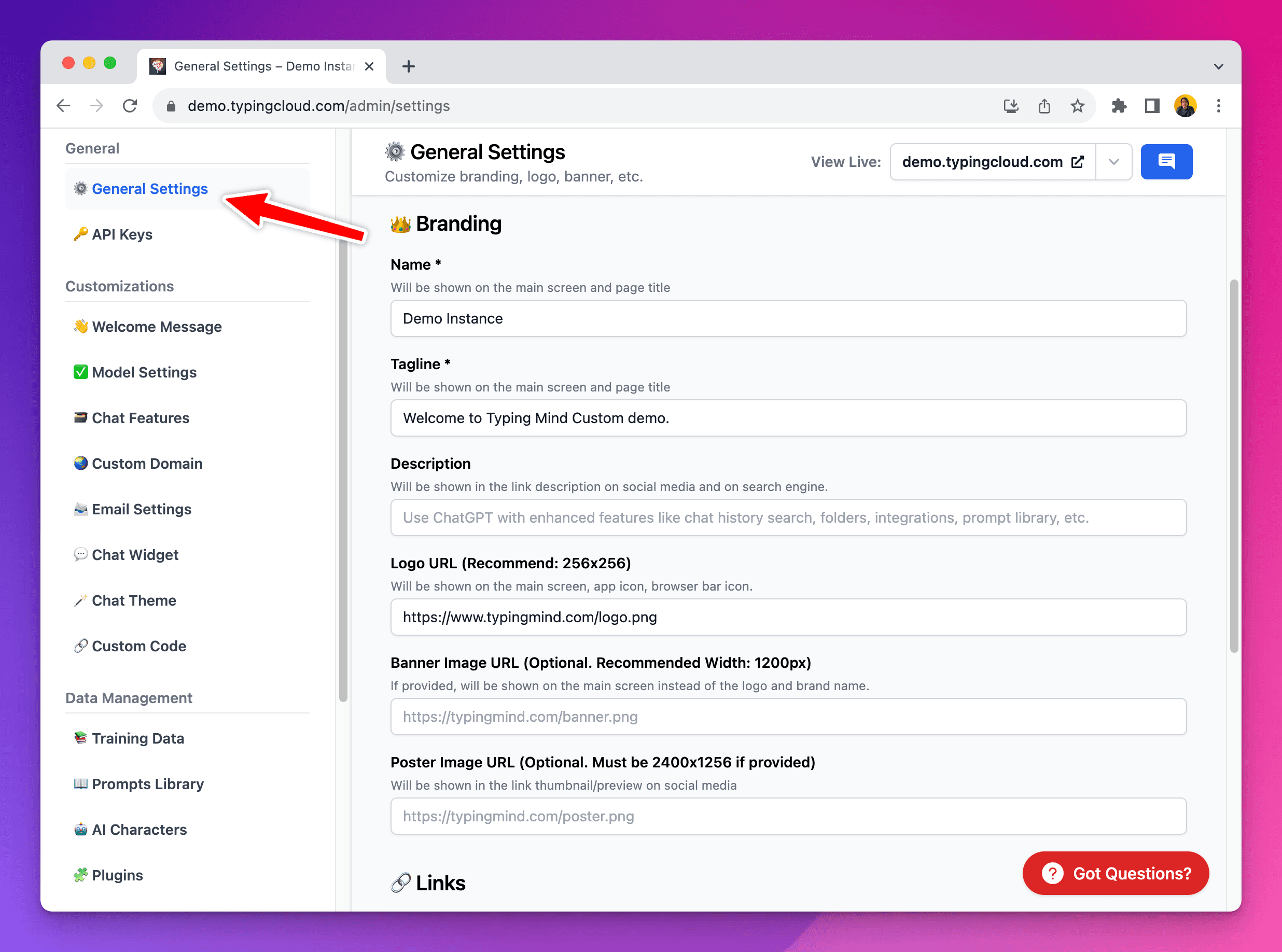Open the browser extensions puzzle icon

[x=1118, y=106]
